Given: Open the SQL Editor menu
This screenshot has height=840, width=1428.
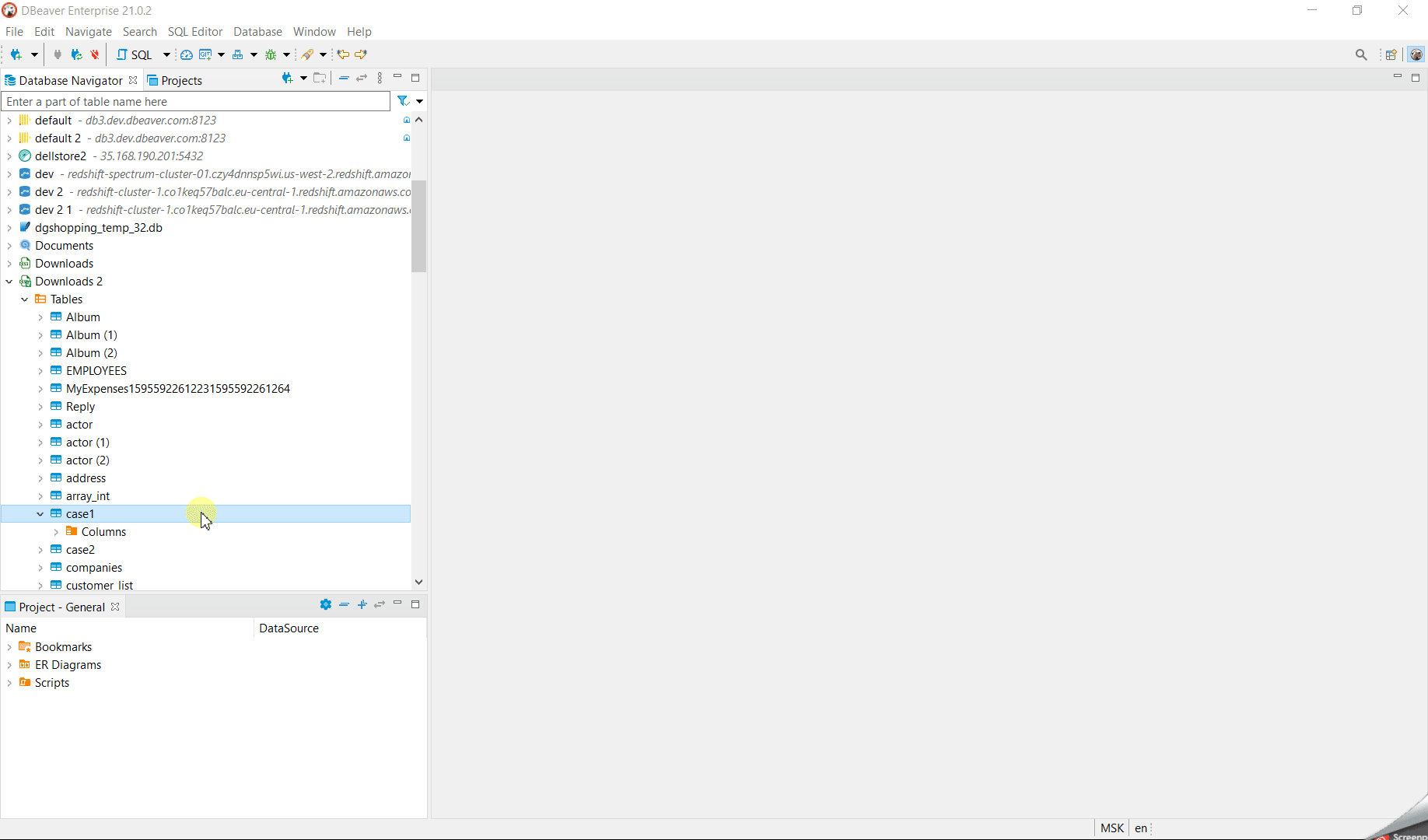Looking at the screenshot, I should click(x=194, y=31).
